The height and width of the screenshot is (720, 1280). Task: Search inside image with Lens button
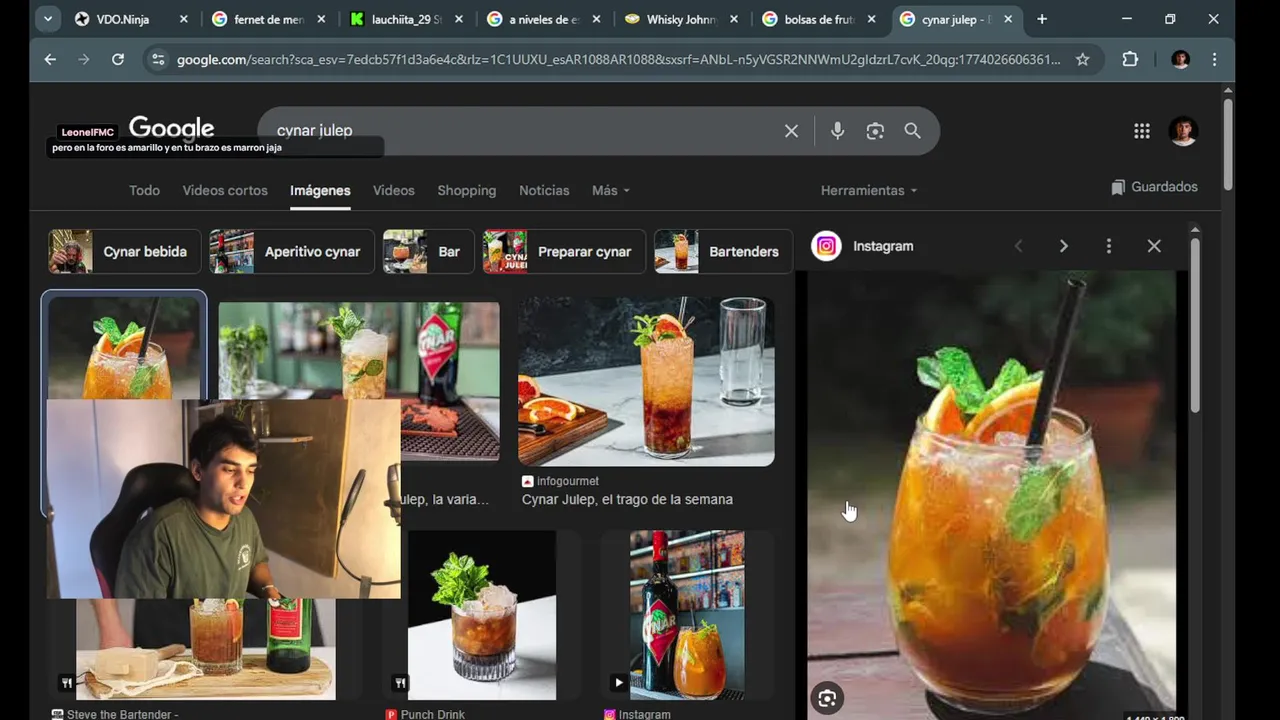827,698
